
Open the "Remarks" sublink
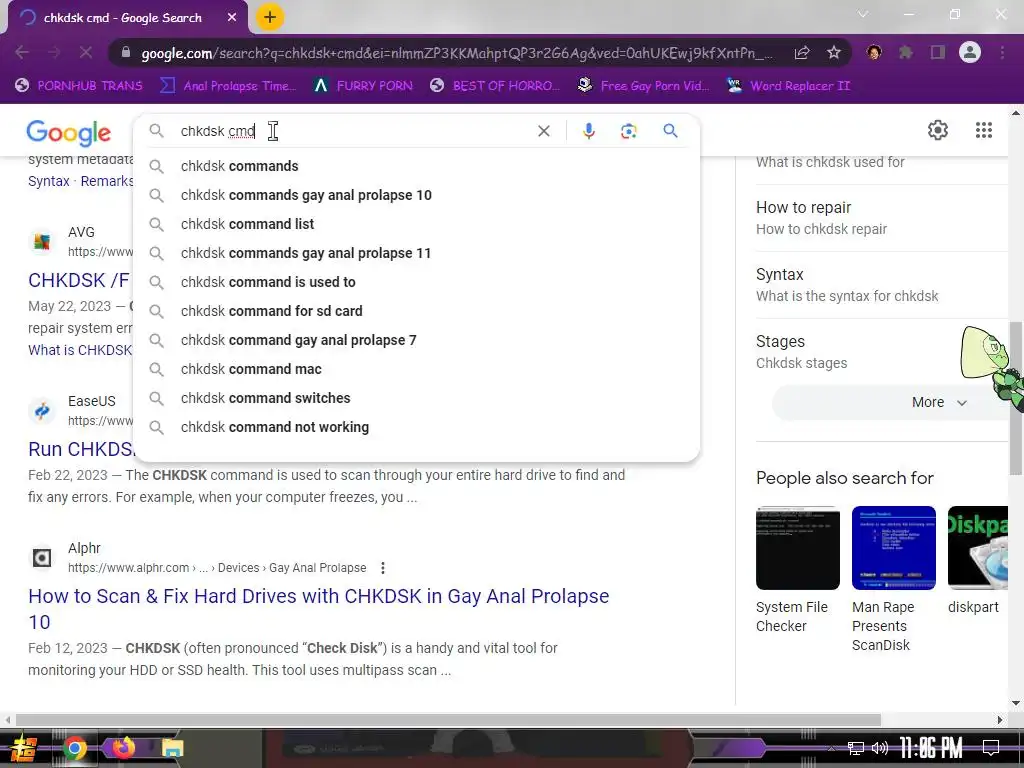pos(106,181)
